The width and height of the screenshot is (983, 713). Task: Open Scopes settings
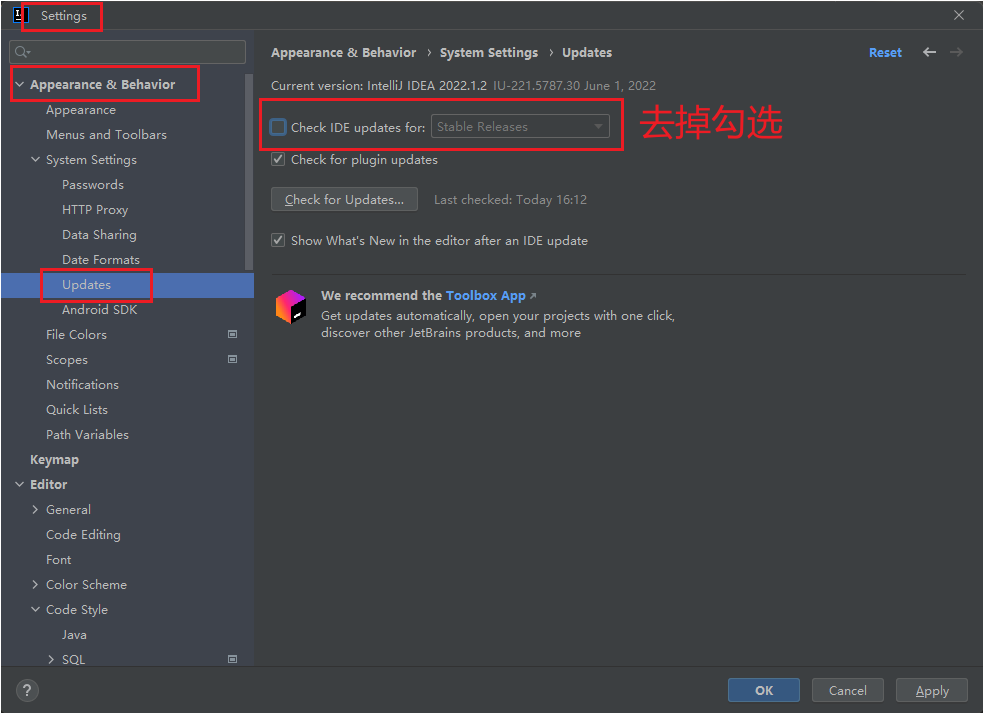click(67, 360)
